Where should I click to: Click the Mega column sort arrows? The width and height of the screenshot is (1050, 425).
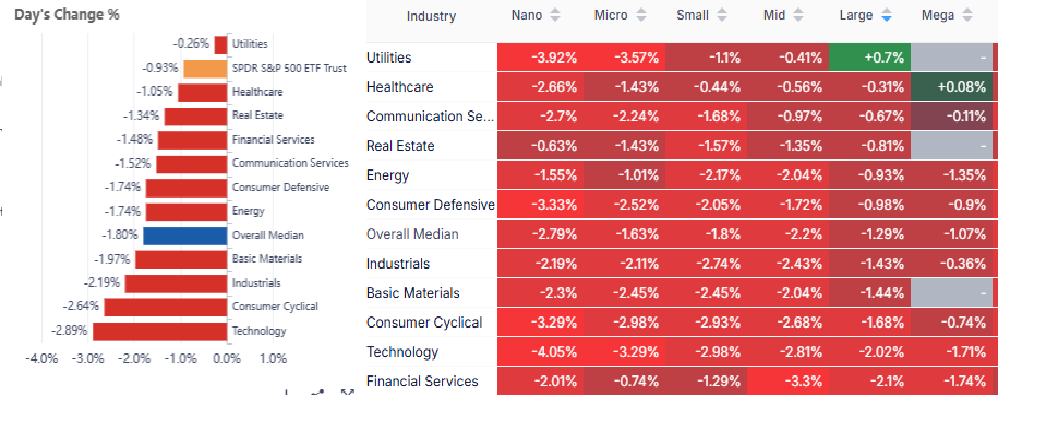click(x=965, y=16)
